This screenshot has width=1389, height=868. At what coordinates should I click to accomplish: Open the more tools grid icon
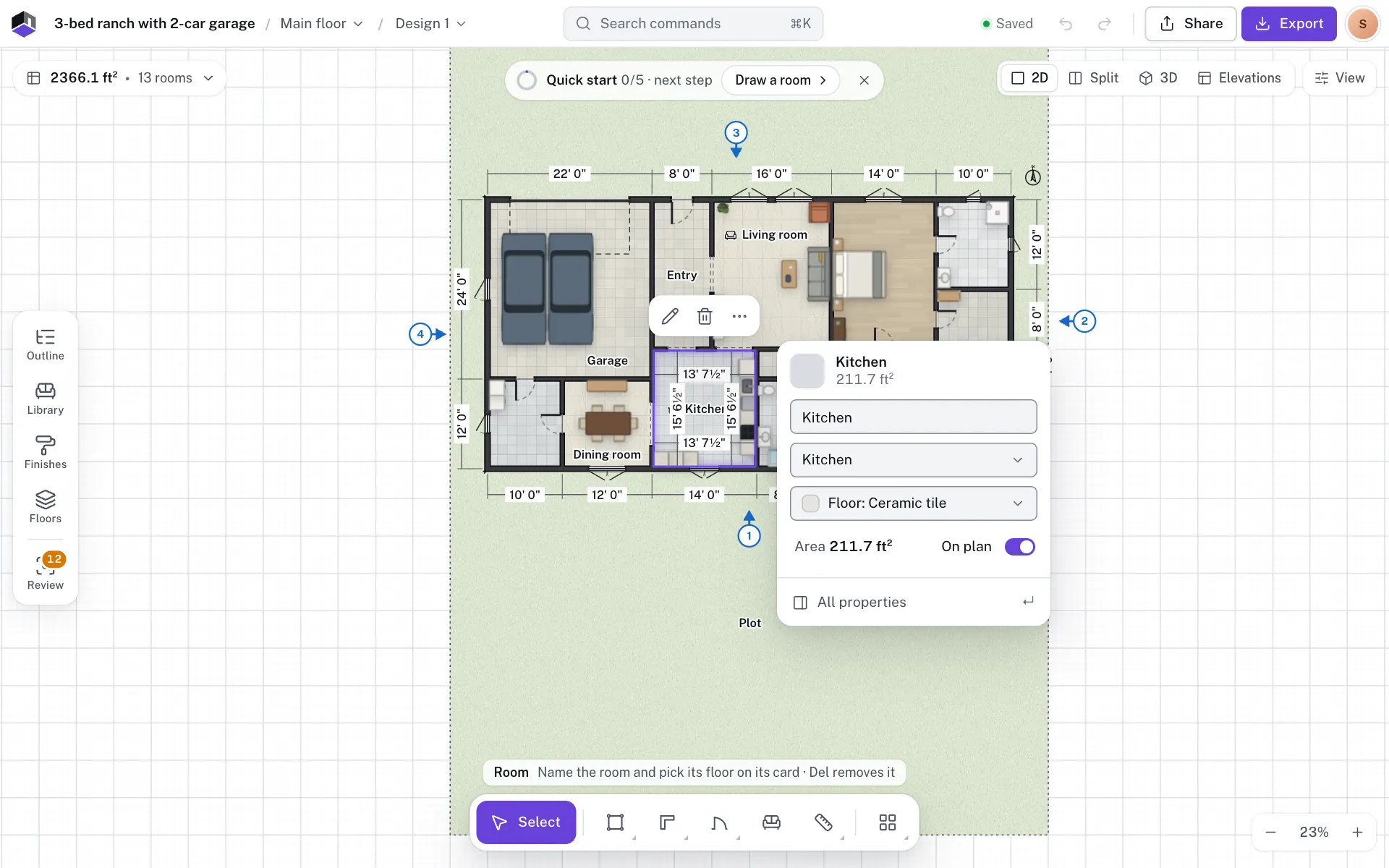887,822
